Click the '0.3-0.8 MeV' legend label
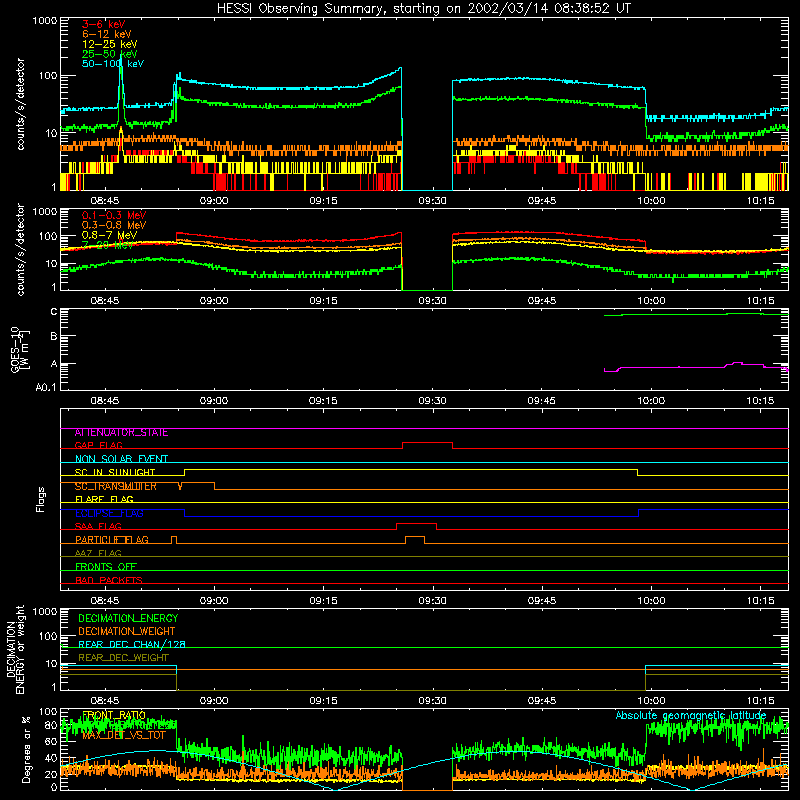 (114, 225)
